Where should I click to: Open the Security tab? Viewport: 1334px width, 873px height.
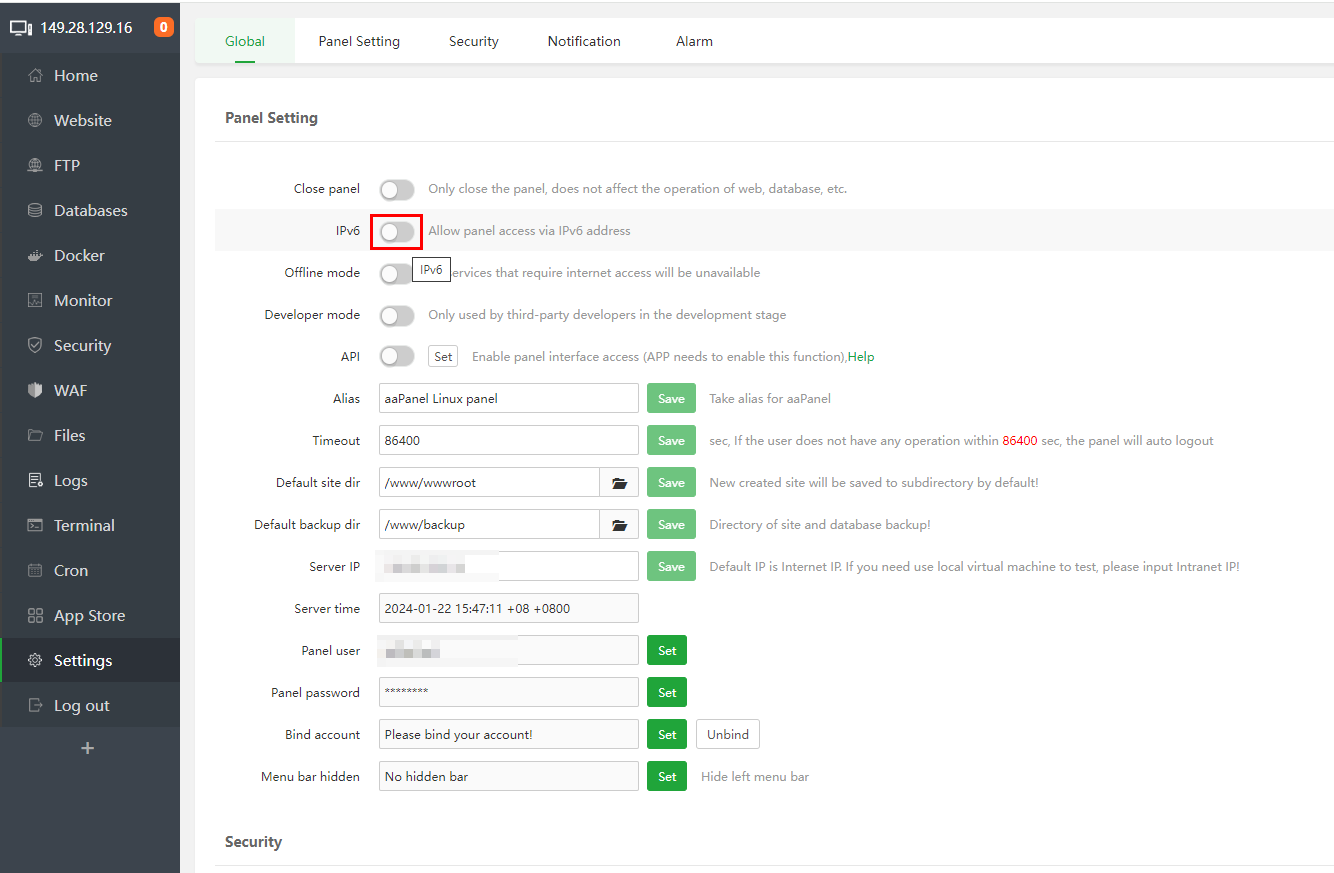tap(474, 41)
